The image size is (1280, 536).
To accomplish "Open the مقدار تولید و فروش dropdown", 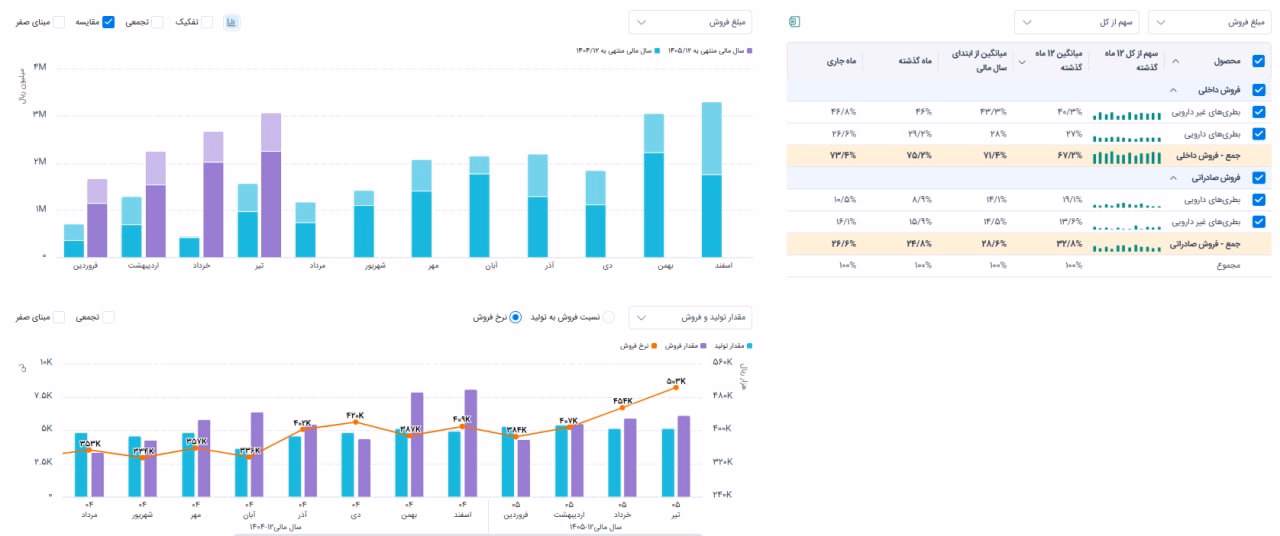I will point(690,317).
